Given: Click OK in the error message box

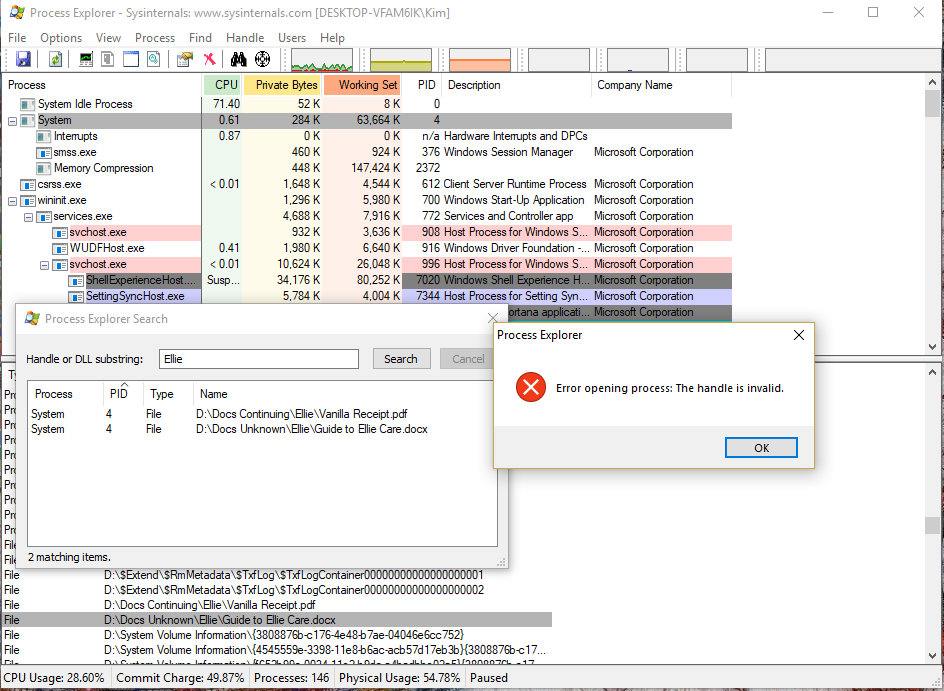Looking at the screenshot, I should click(761, 447).
